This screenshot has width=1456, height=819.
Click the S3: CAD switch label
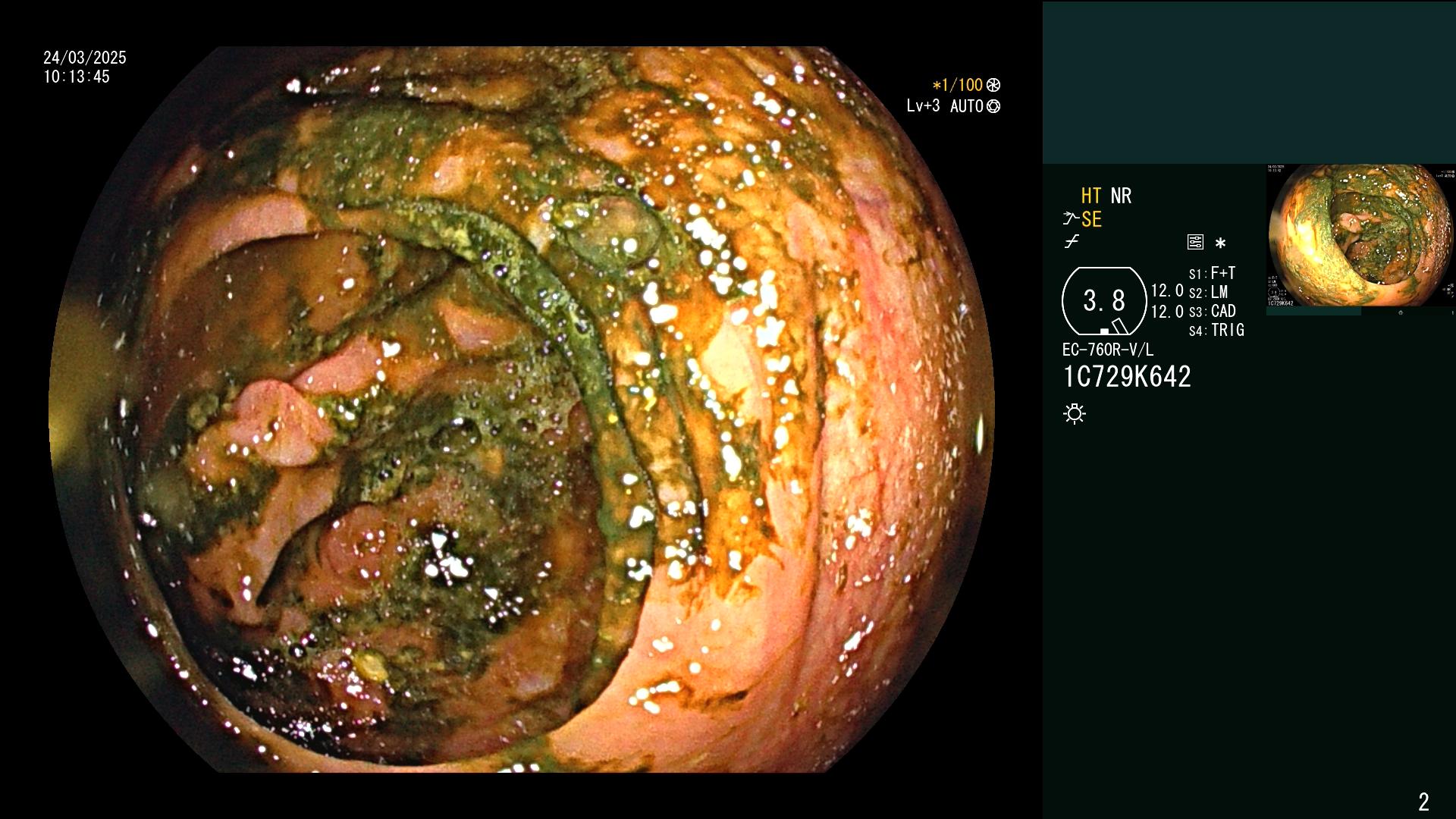(1213, 311)
